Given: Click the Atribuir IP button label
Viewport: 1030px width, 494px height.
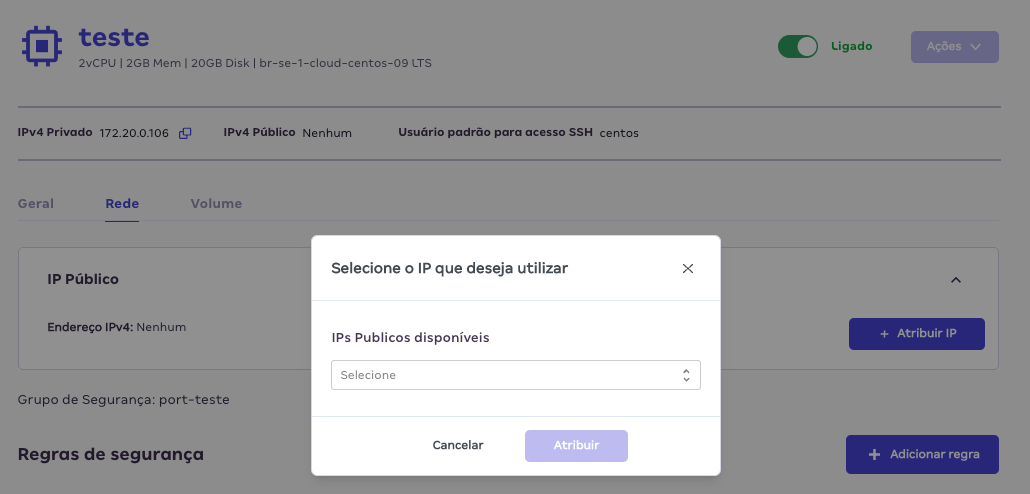Looking at the screenshot, I should (x=927, y=334).
